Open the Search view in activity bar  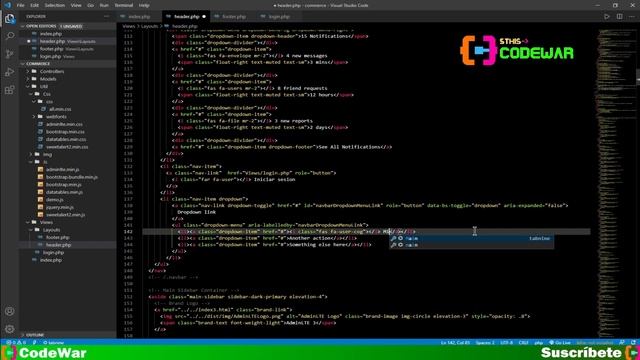9,36
